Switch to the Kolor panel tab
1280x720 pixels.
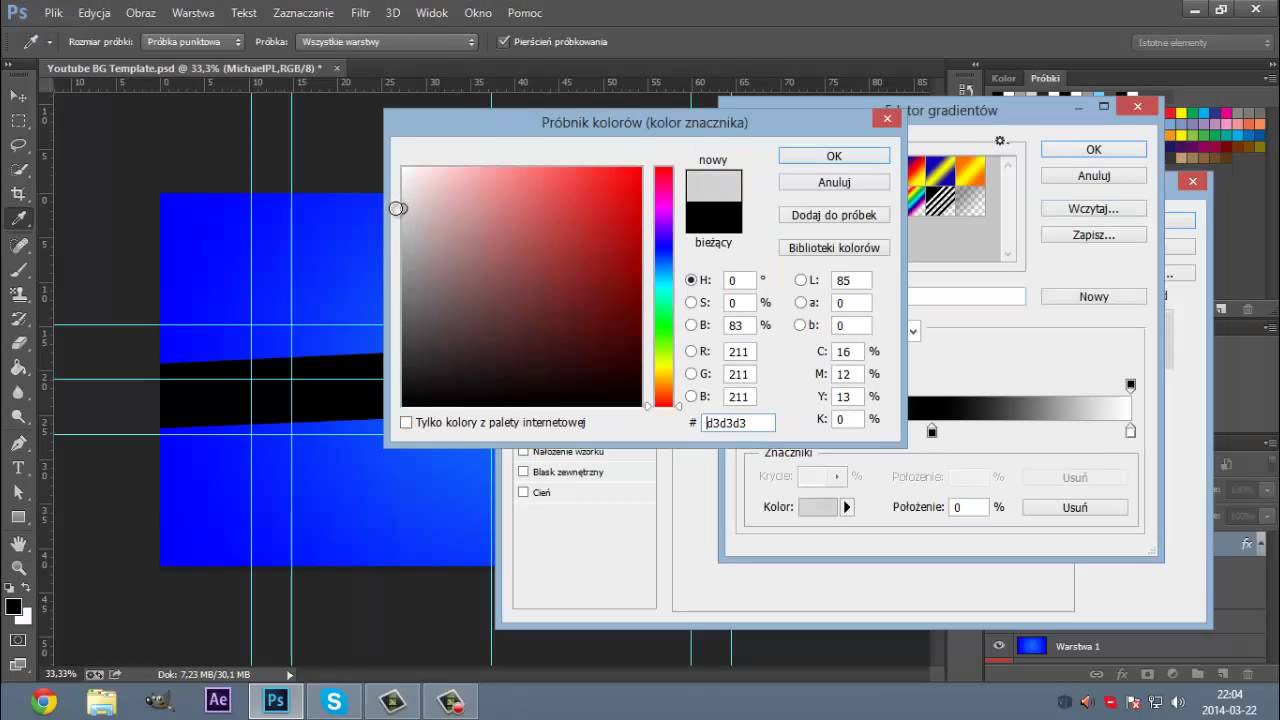click(x=1004, y=78)
